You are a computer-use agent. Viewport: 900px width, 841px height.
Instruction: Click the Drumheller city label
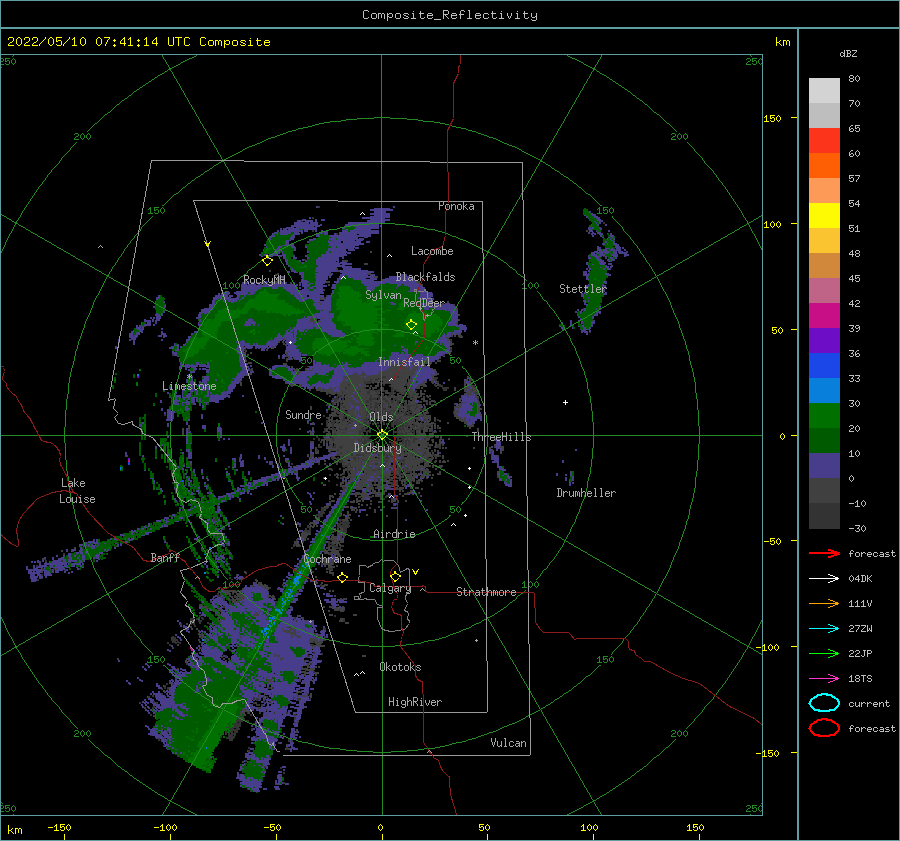pos(586,493)
